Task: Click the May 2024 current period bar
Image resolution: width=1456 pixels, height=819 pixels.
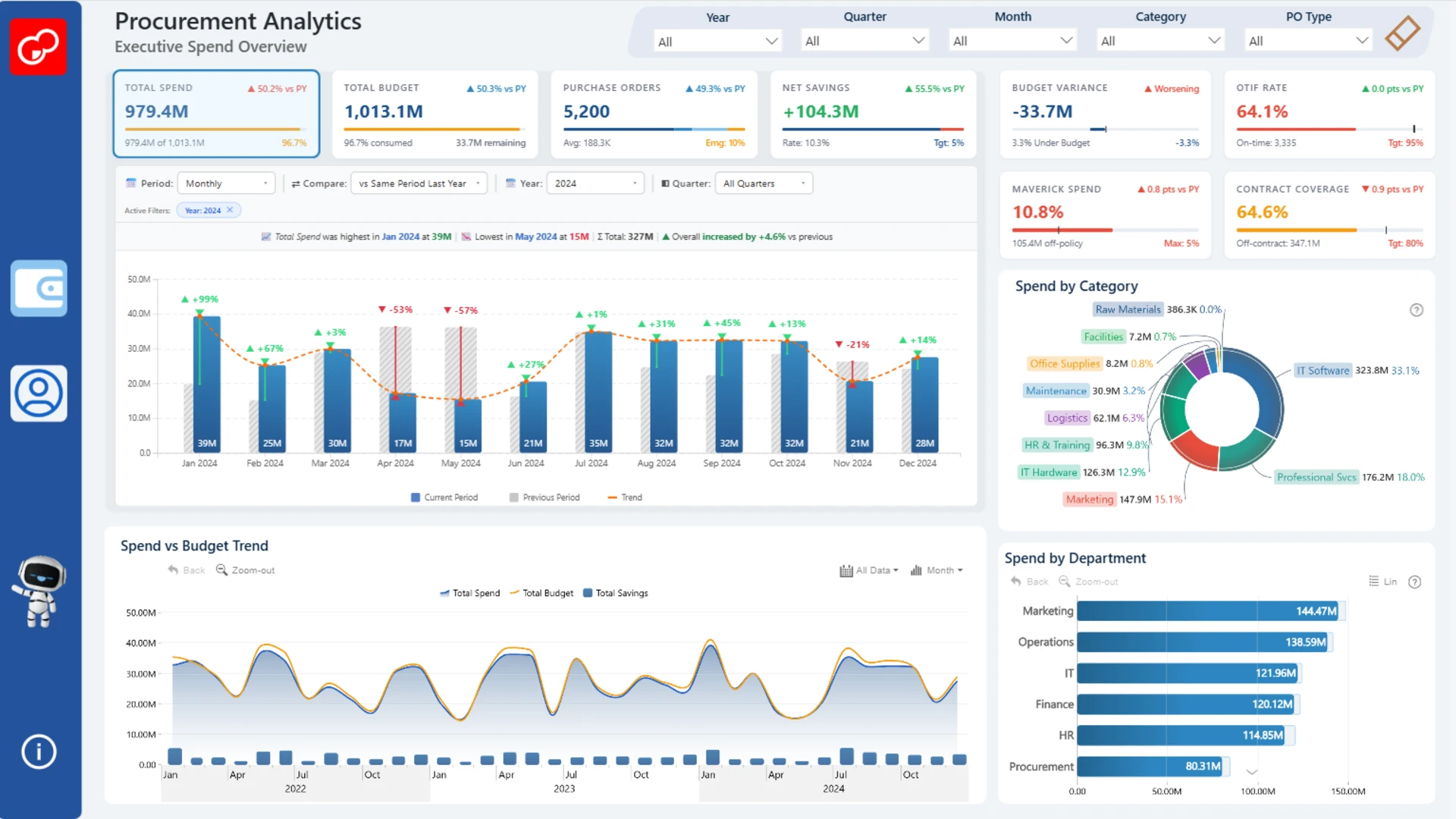Action: click(x=468, y=426)
